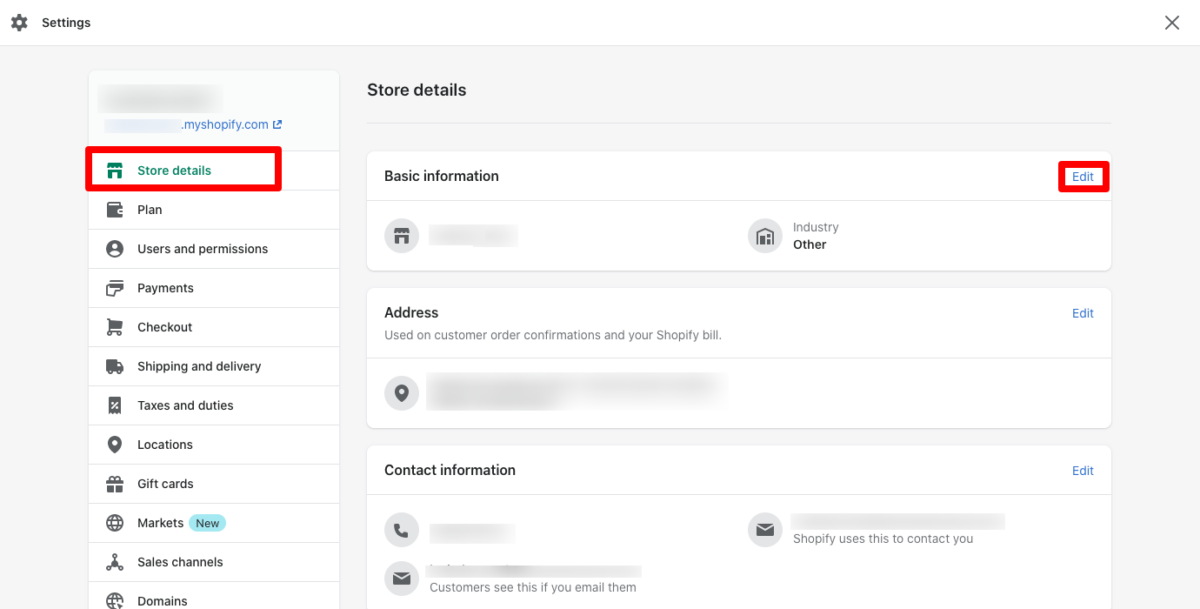Click the Sales channels icon
The image size is (1200, 609).
click(x=115, y=562)
